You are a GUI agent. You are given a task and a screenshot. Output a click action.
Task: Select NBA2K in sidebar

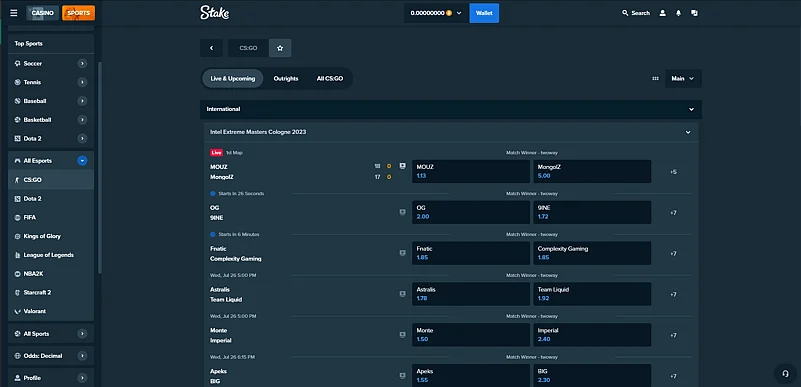pyautogui.click(x=51, y=274)
